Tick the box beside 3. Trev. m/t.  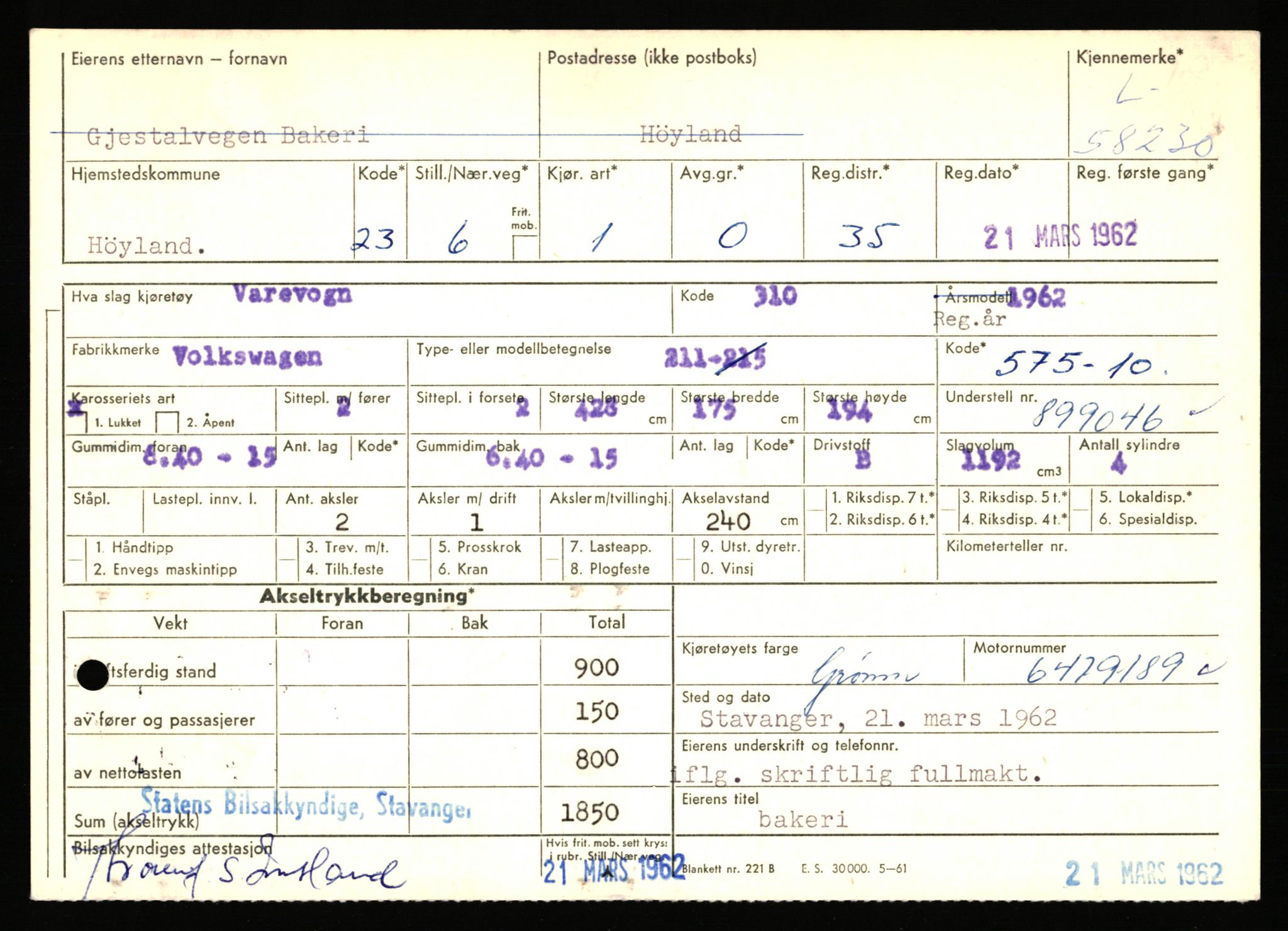(288, 558)
